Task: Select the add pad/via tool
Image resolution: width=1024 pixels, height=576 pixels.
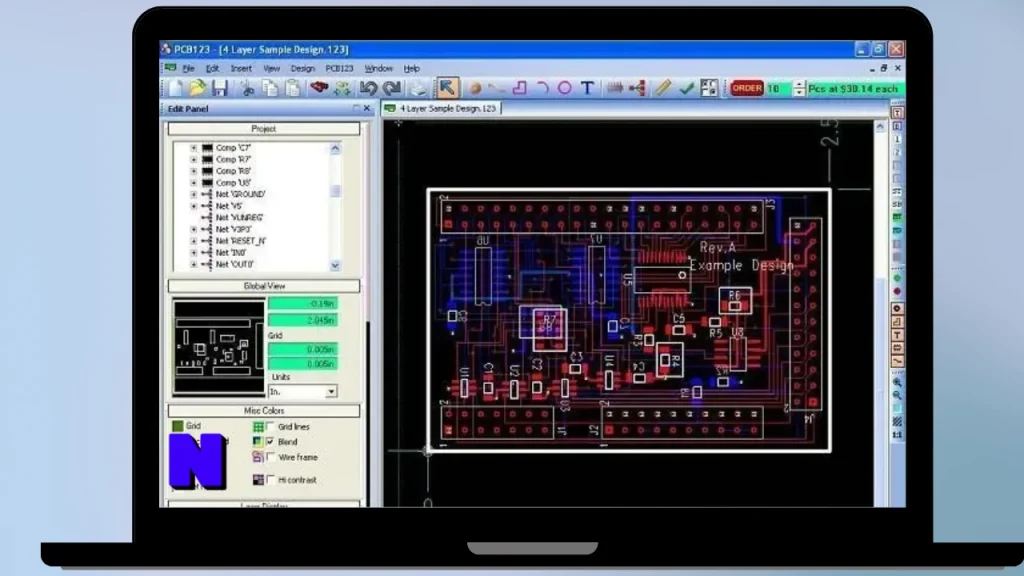Action: point(475,88)
